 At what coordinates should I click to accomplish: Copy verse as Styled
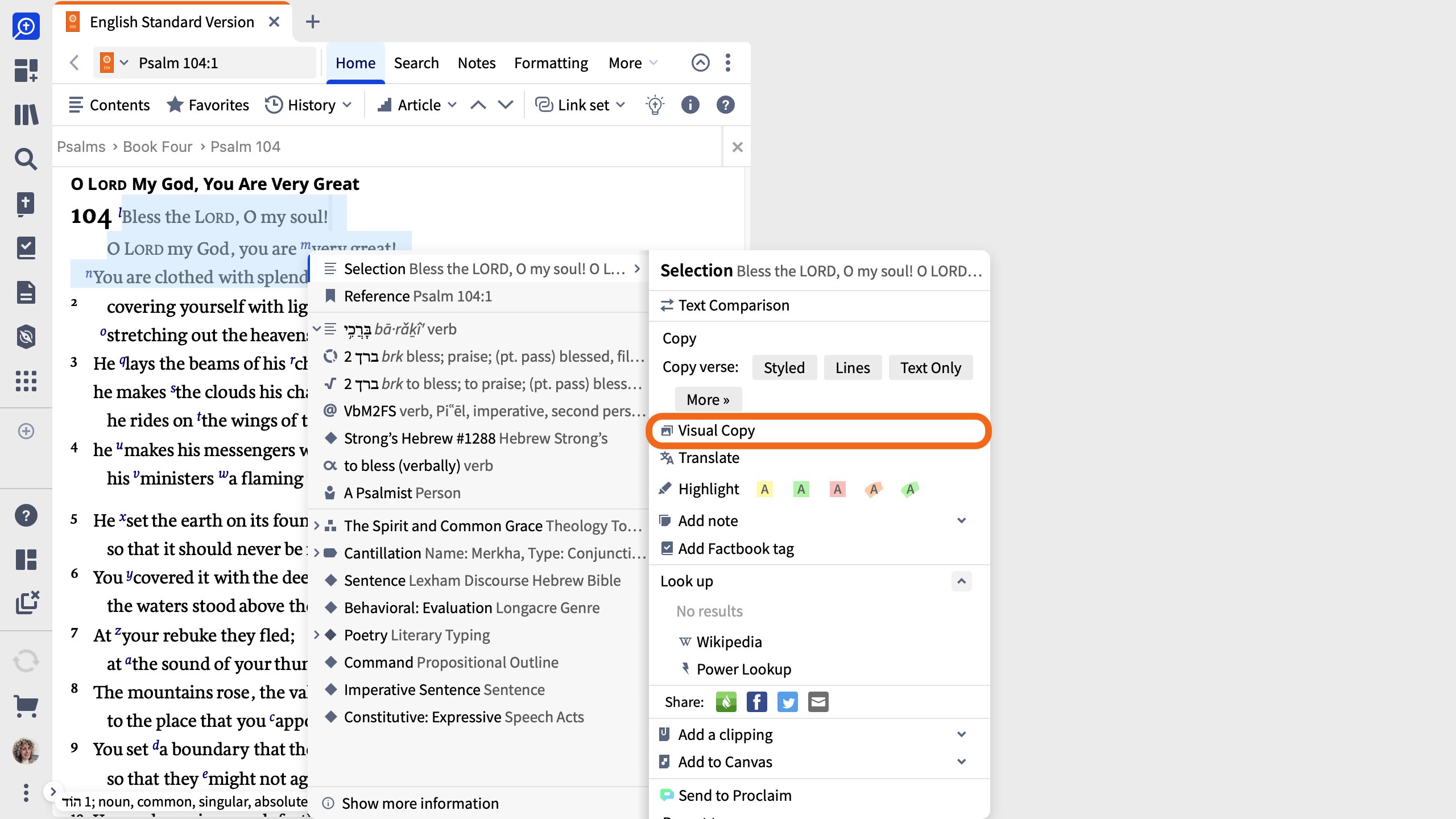784,368
